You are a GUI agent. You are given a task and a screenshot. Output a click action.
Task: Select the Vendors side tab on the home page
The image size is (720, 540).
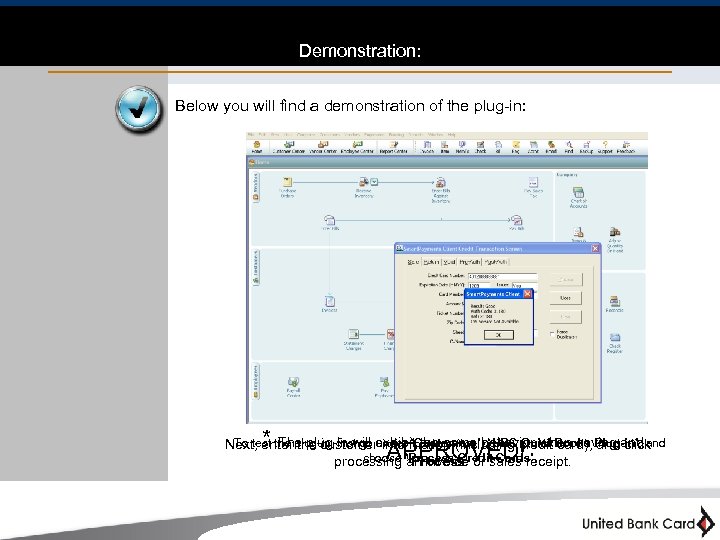pyautogui.click(x=256, y=187)
